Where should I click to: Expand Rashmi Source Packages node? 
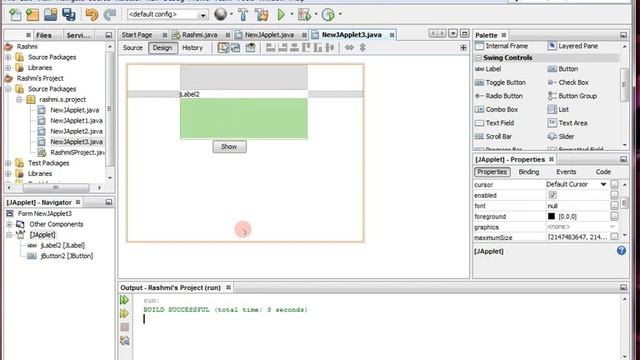tap(8, 57)
